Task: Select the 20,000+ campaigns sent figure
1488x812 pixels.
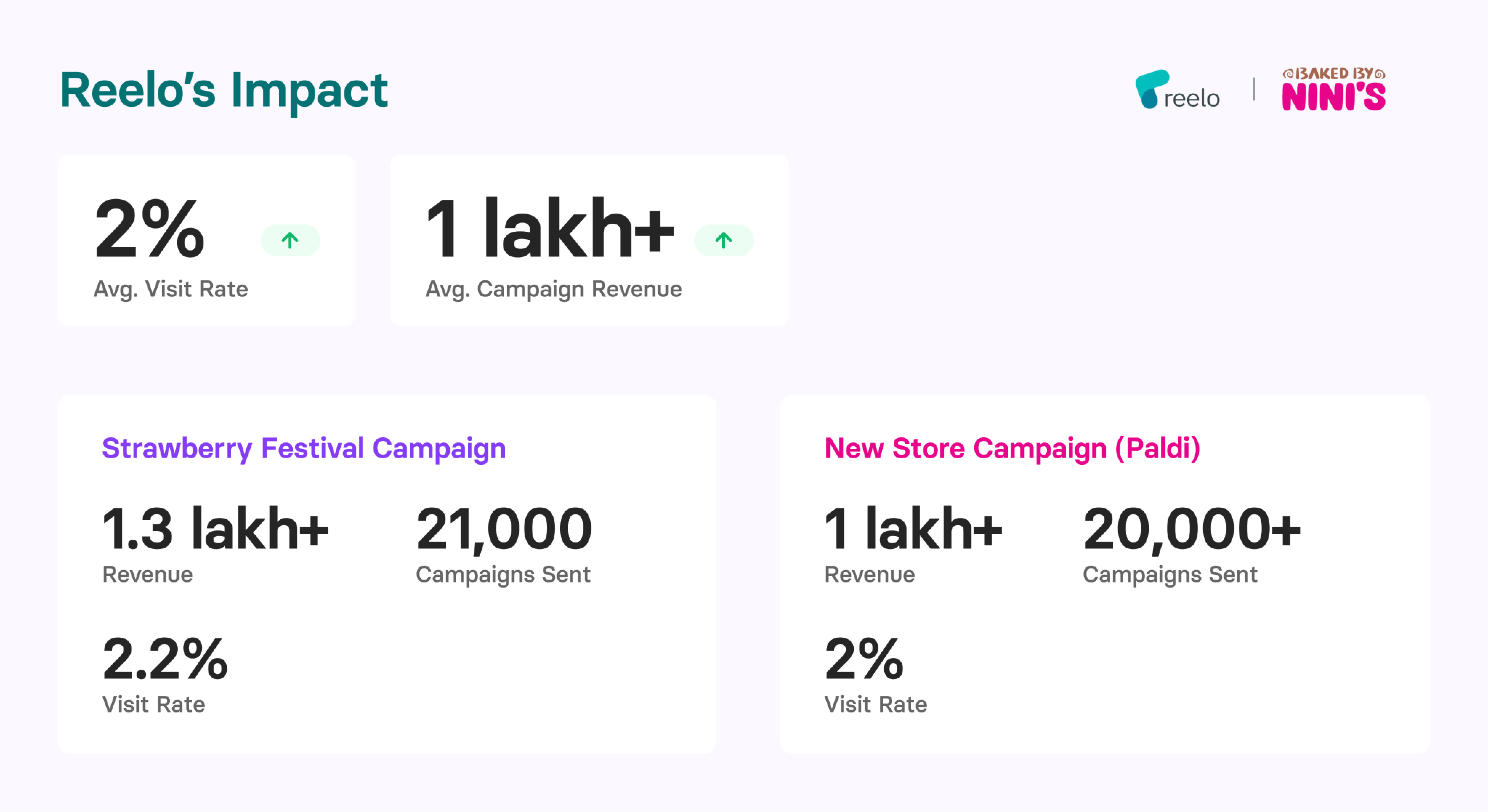Action: (x=1192, y=529)
